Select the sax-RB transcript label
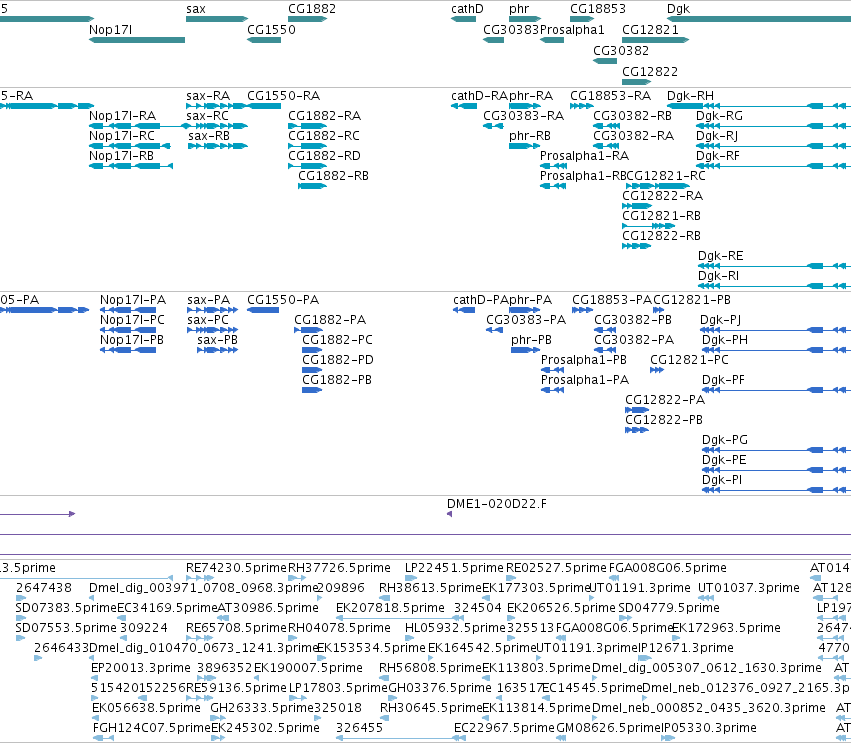851x743 pixels. pyautogui.click(x=209, y=136)
